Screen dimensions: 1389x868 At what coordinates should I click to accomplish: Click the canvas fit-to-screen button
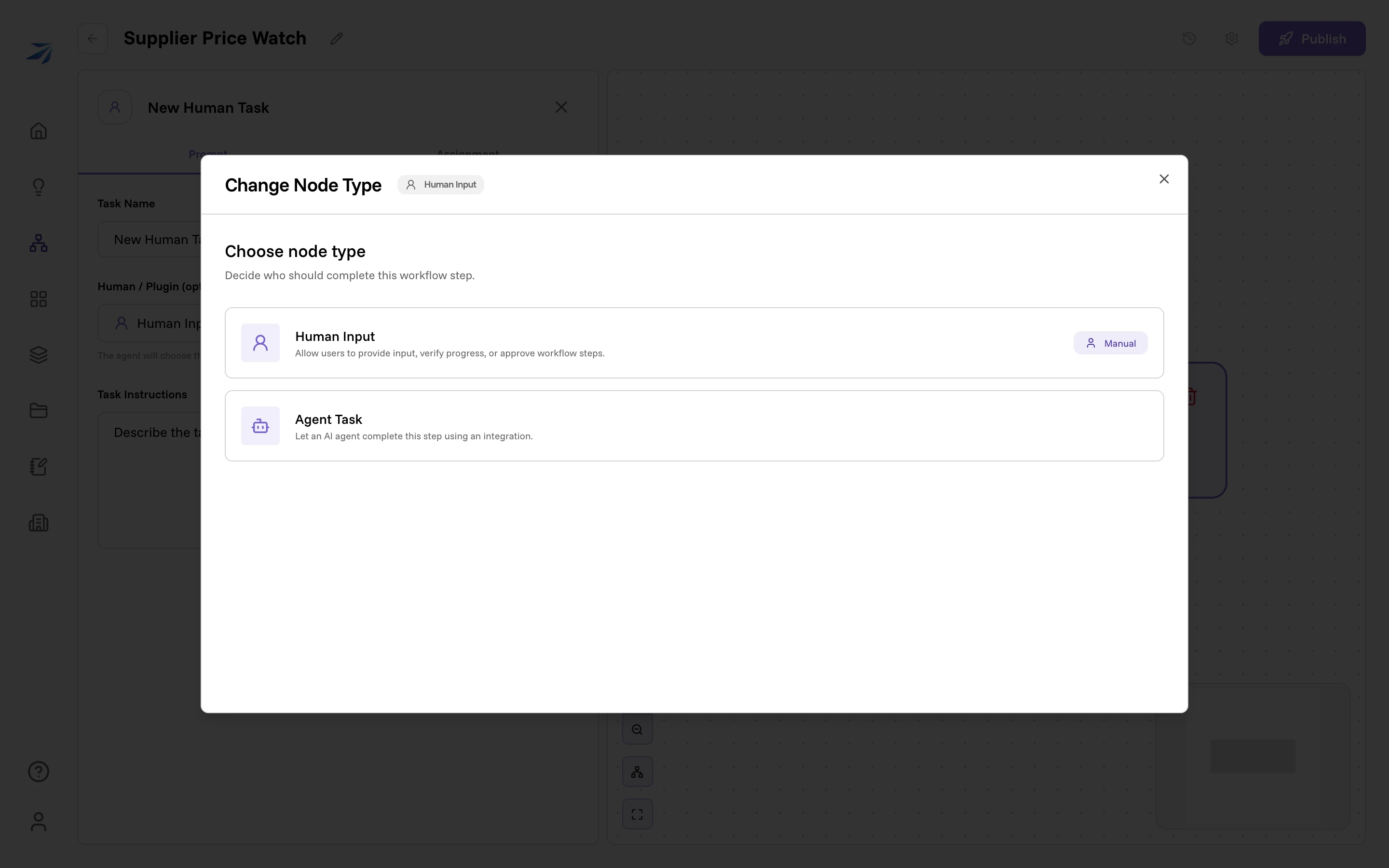[x=637, y=814]
